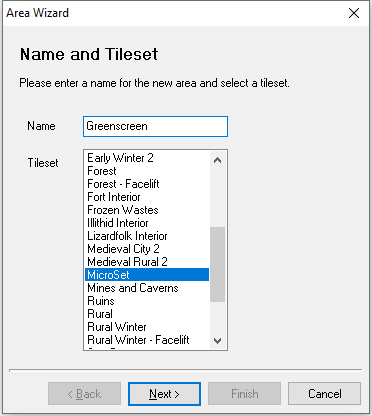Choose Forest - Facelift from the tileset list
This screenshot has width=372, height=416.
click(x=147, y=184)
